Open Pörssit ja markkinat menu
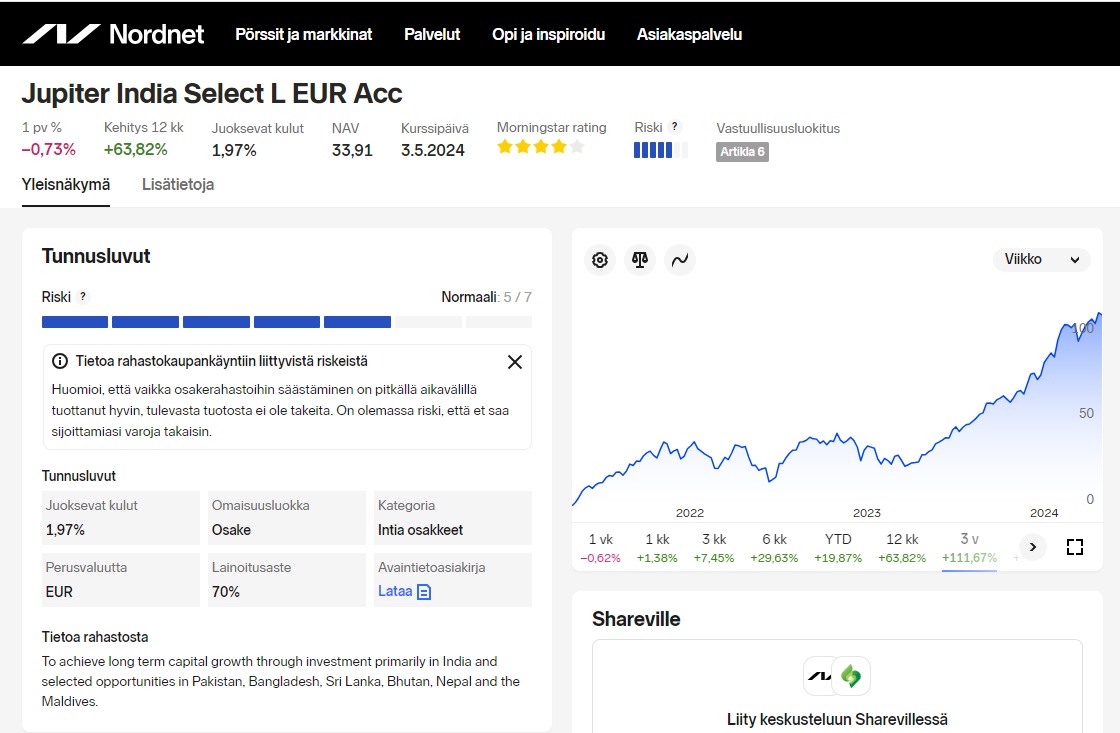Screen dimensions: 1120x733 point(303,34)
